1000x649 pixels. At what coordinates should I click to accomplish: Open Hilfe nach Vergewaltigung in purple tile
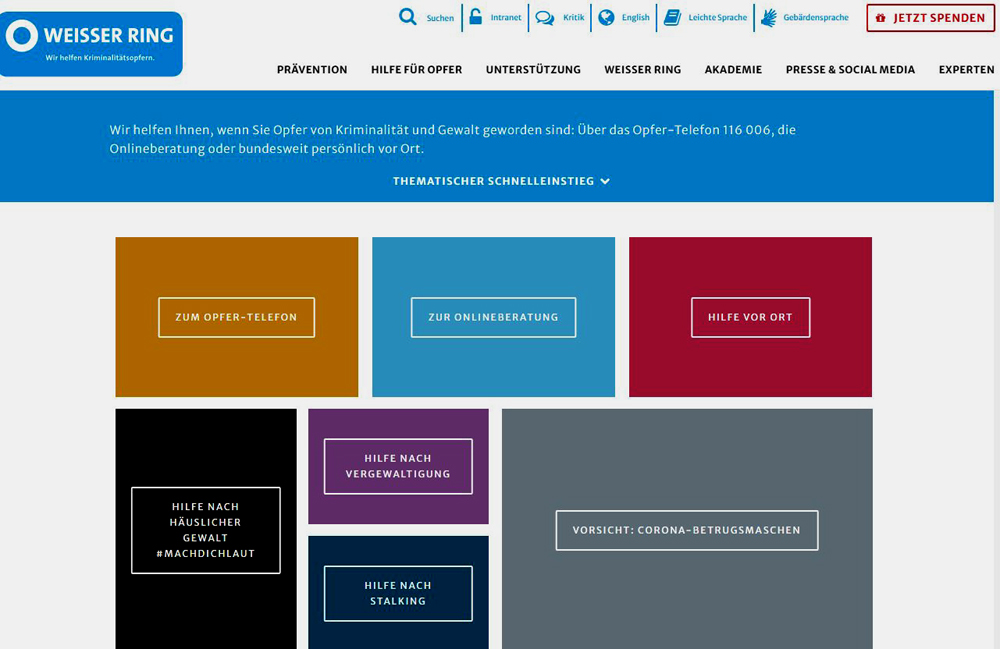398,466
